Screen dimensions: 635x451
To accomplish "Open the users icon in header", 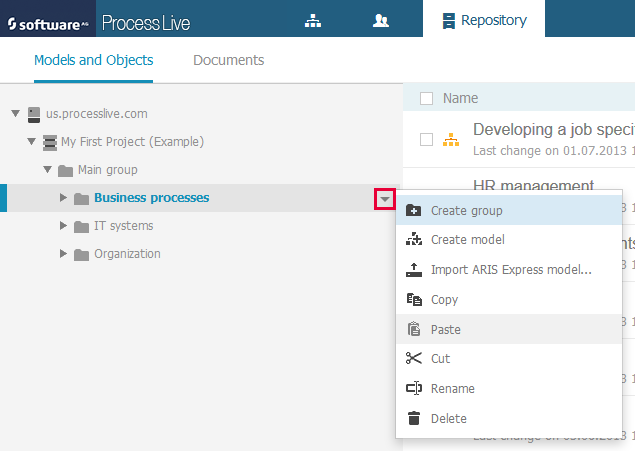I will [x=381, y=21].
